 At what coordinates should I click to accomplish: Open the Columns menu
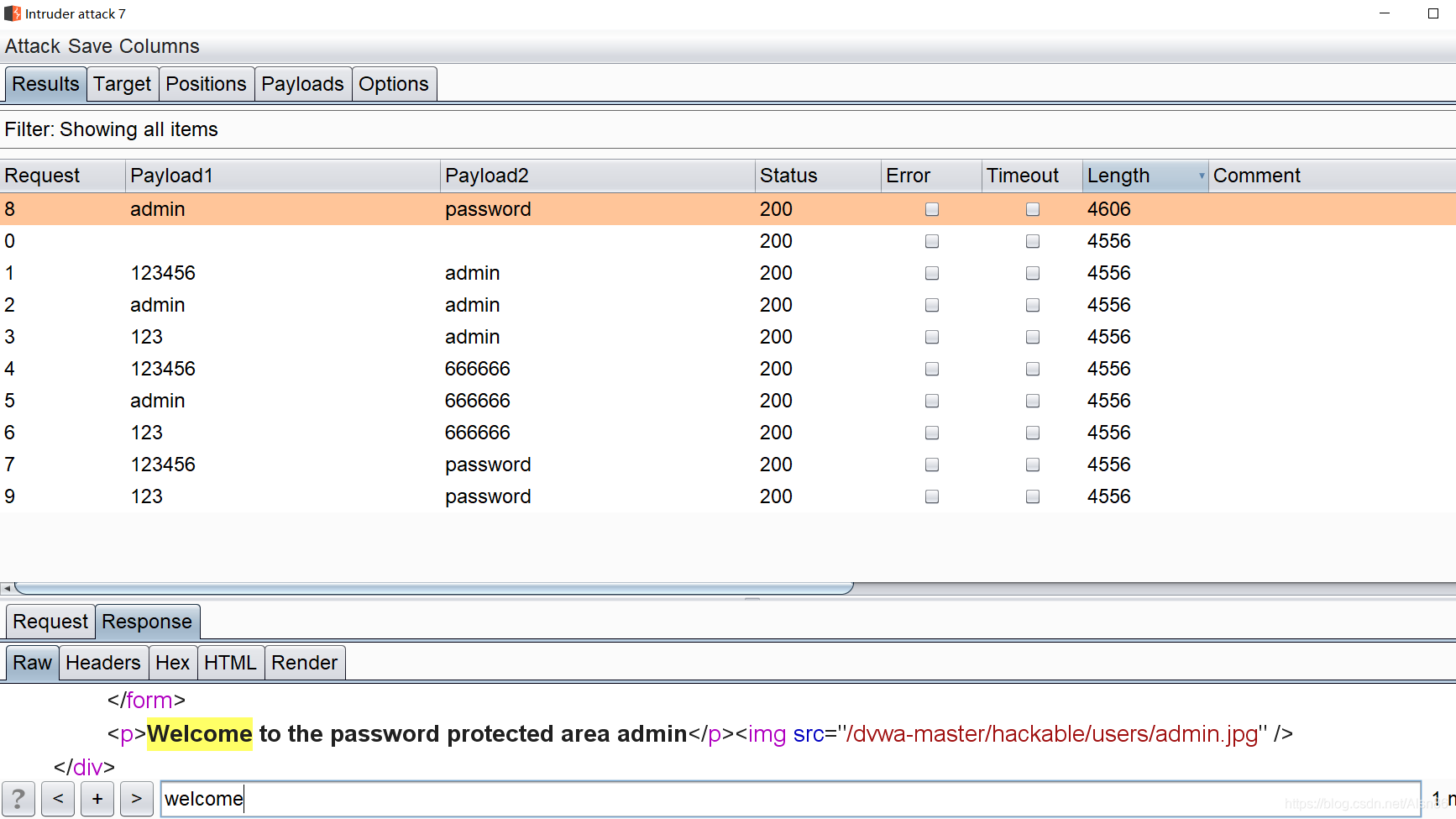160,46
